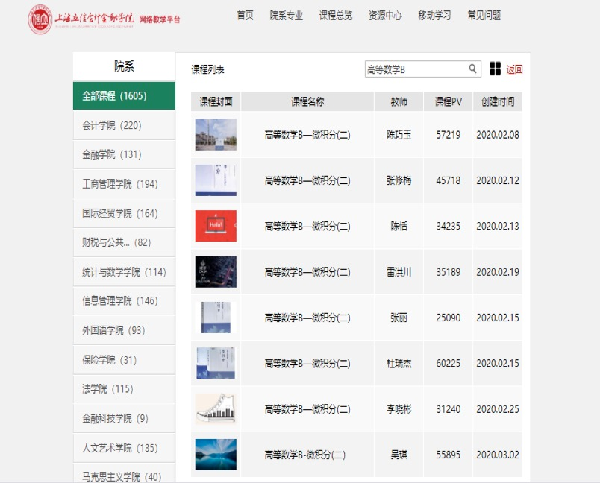600x483 pixels.
Task: Open the 首页 home menu item
Action: (244, 15)
